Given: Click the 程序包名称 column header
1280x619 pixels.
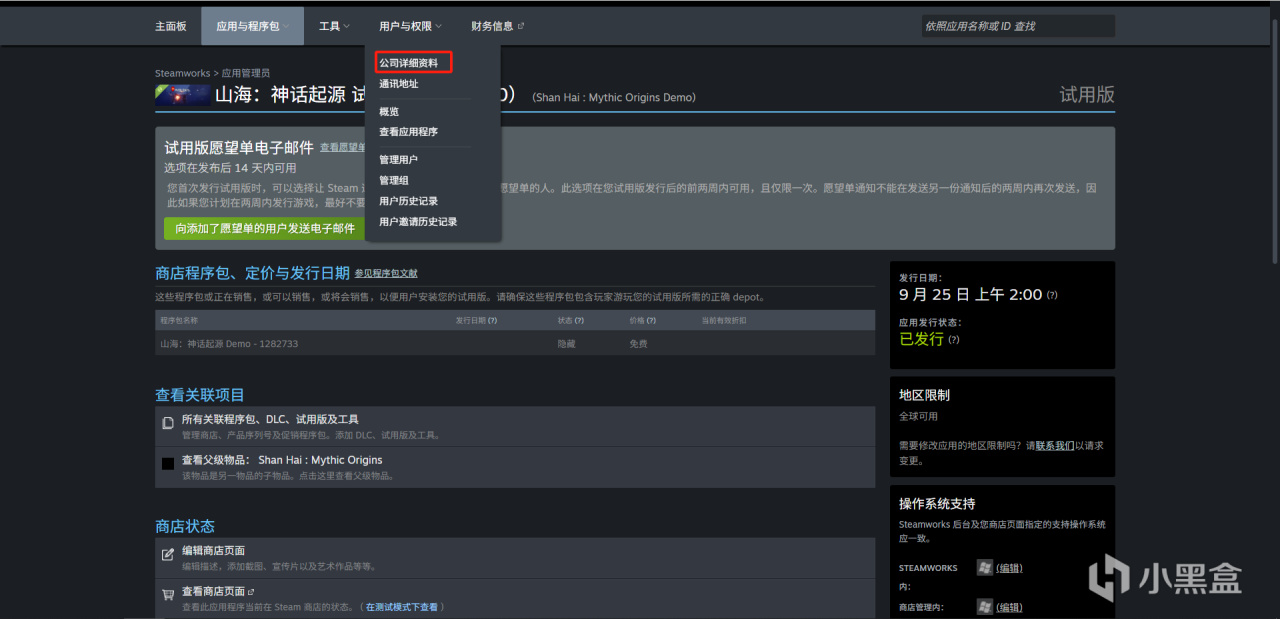Looking at the screenshot, I should [179, 320].
